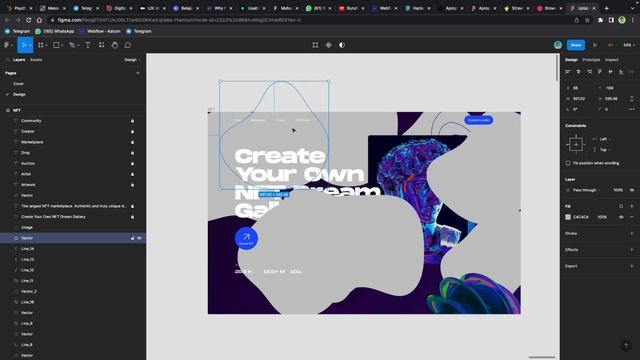Open zoom level 54% dropdown
This screenshot has width=640, height=360.
point(629,45)
